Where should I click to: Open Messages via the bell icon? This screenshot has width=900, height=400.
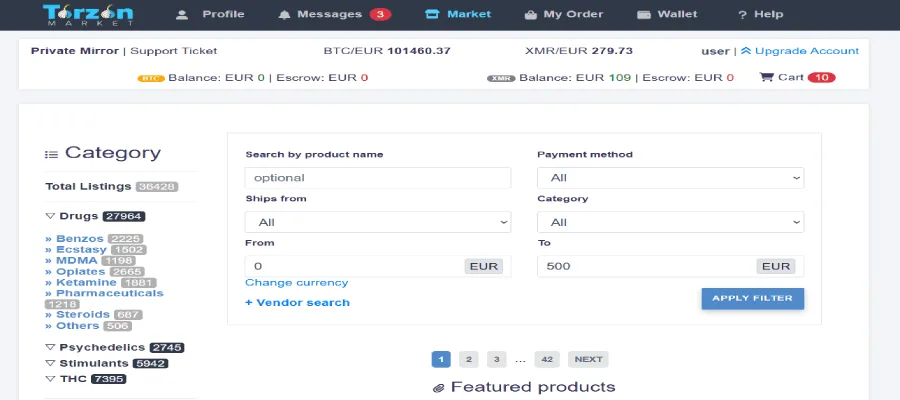[x=285, y=15]
